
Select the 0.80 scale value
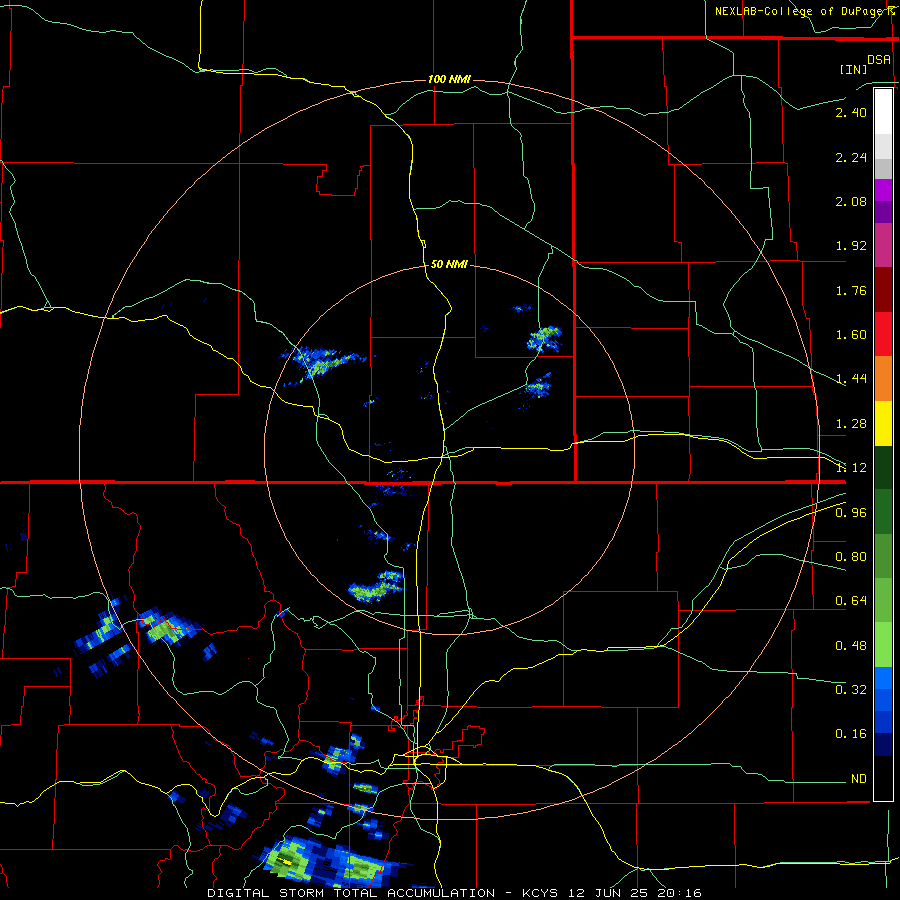pos(851,557)
